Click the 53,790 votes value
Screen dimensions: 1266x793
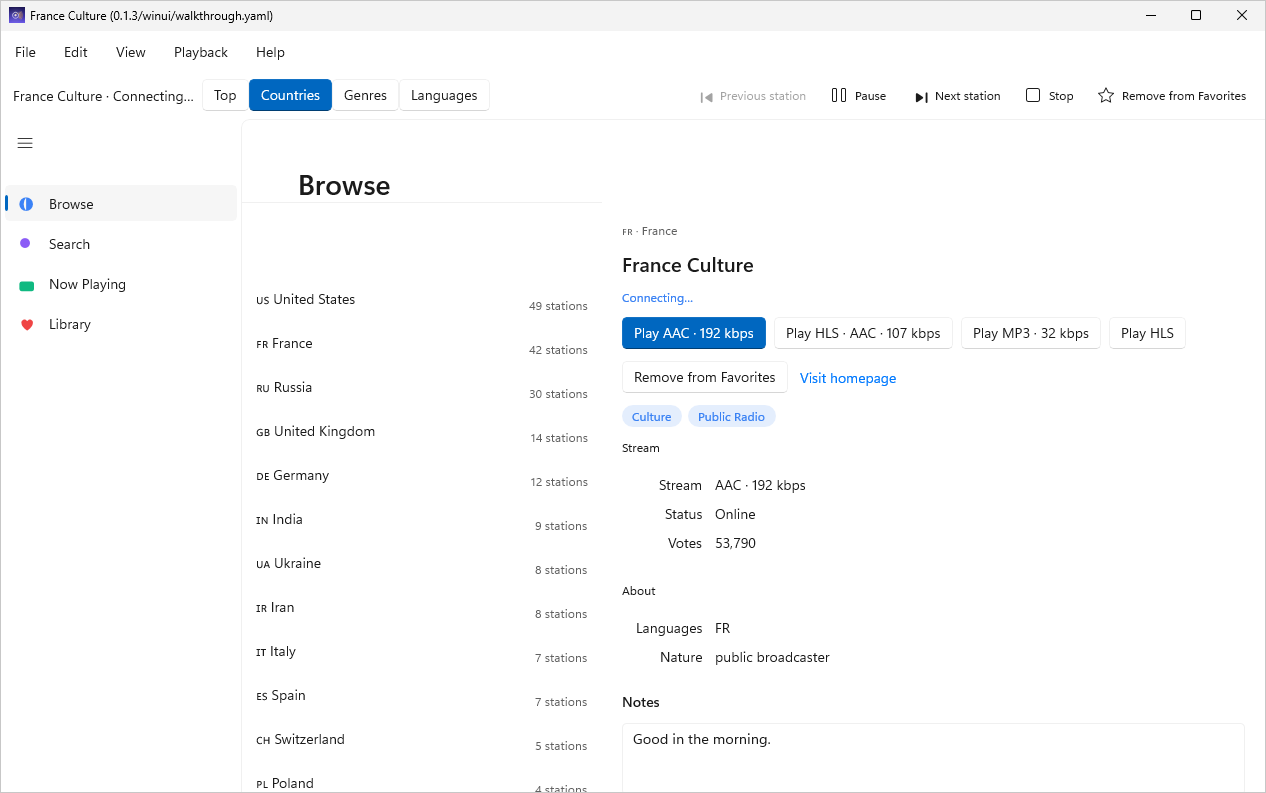point(735,543)
